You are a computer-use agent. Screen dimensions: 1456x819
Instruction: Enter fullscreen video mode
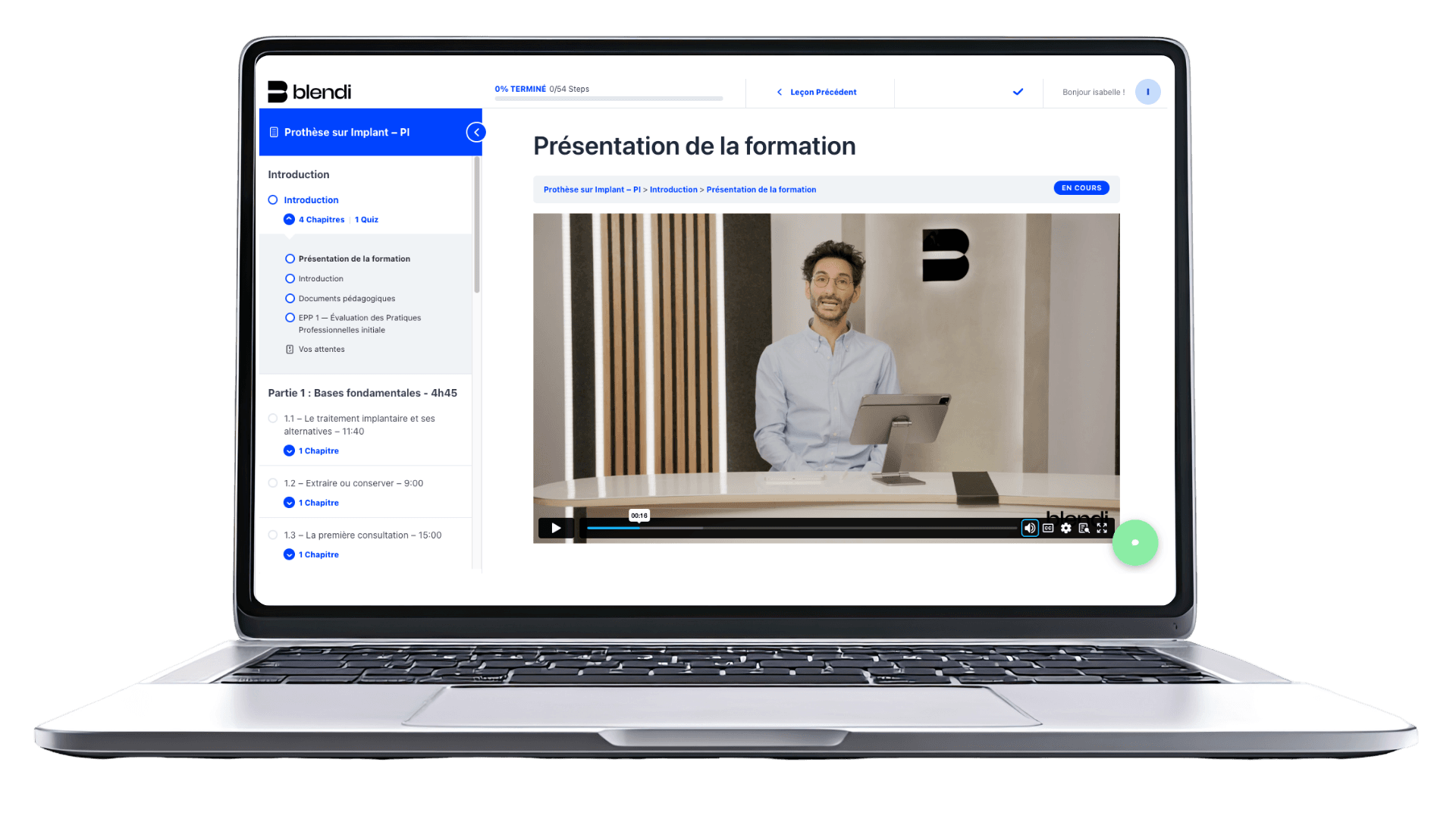pos(1102,528)
